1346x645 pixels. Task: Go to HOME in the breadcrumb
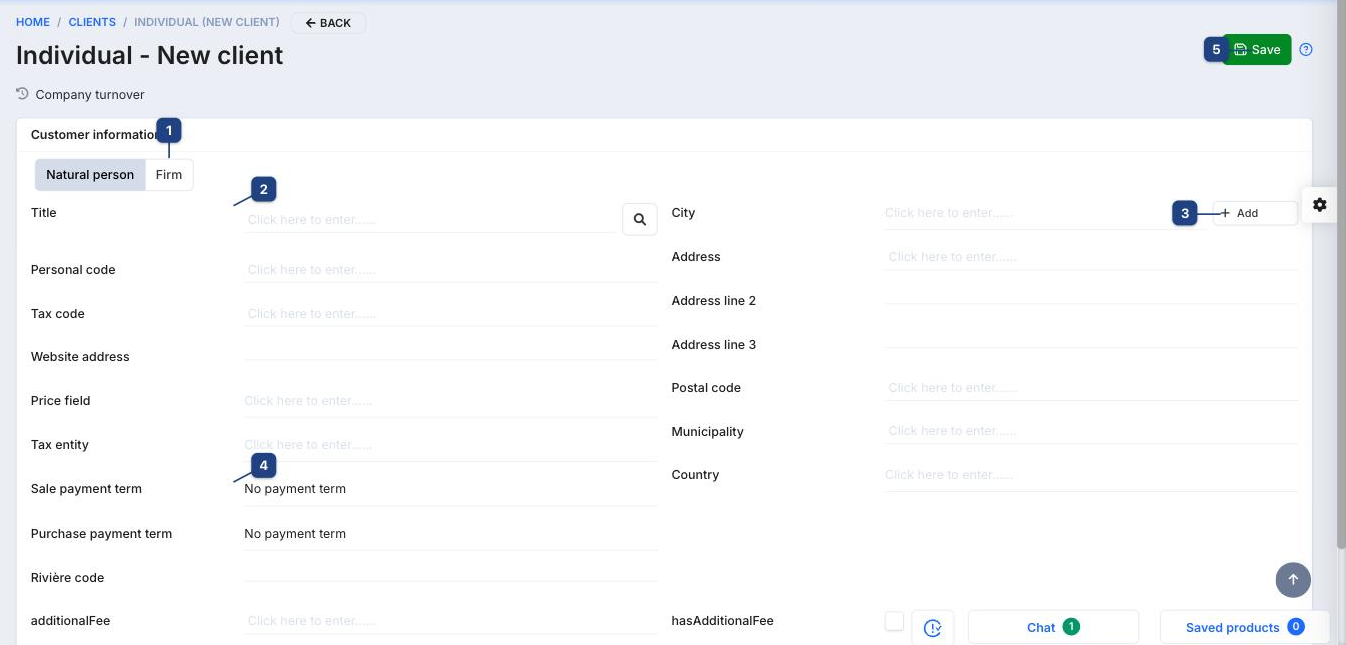click(x=33, y=22)
